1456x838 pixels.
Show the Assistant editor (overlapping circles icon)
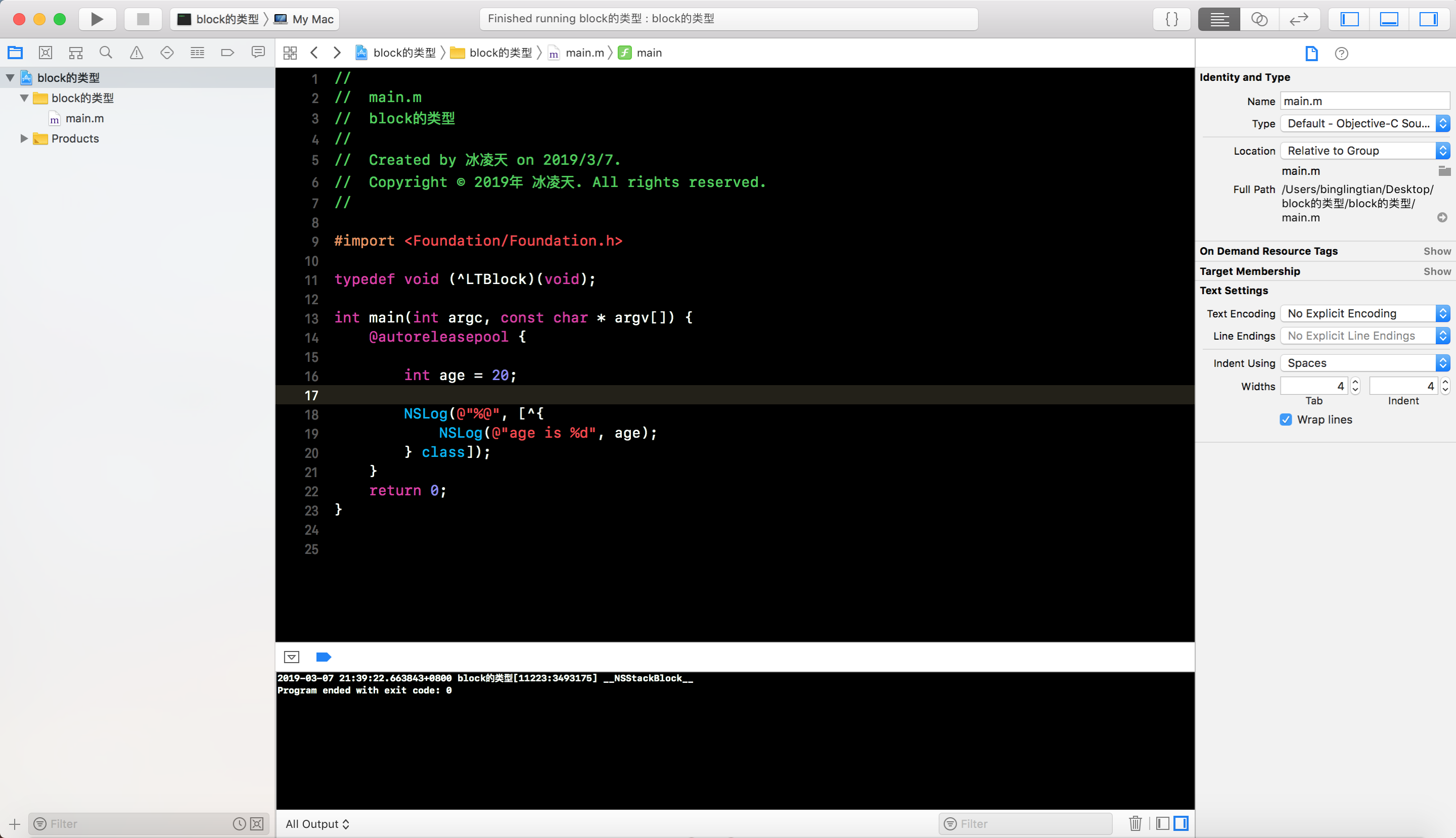coord(1259,19)
